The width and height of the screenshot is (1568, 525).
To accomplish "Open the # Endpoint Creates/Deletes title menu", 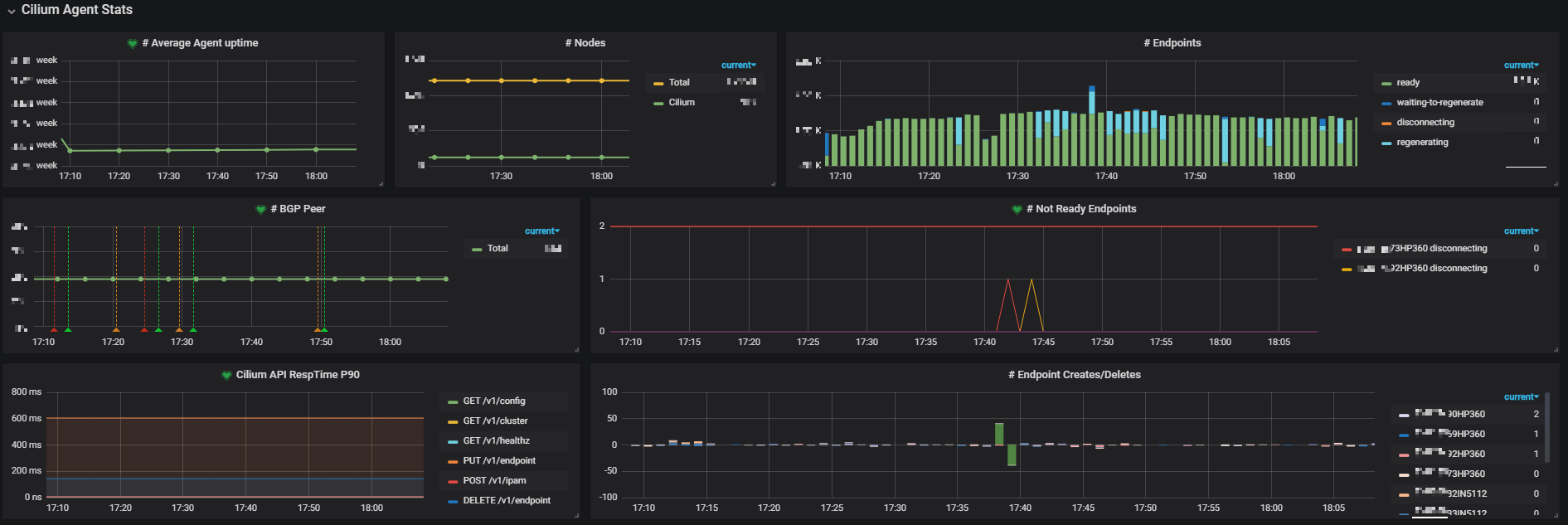I will pyautogui.click(x=1074, y=375).
